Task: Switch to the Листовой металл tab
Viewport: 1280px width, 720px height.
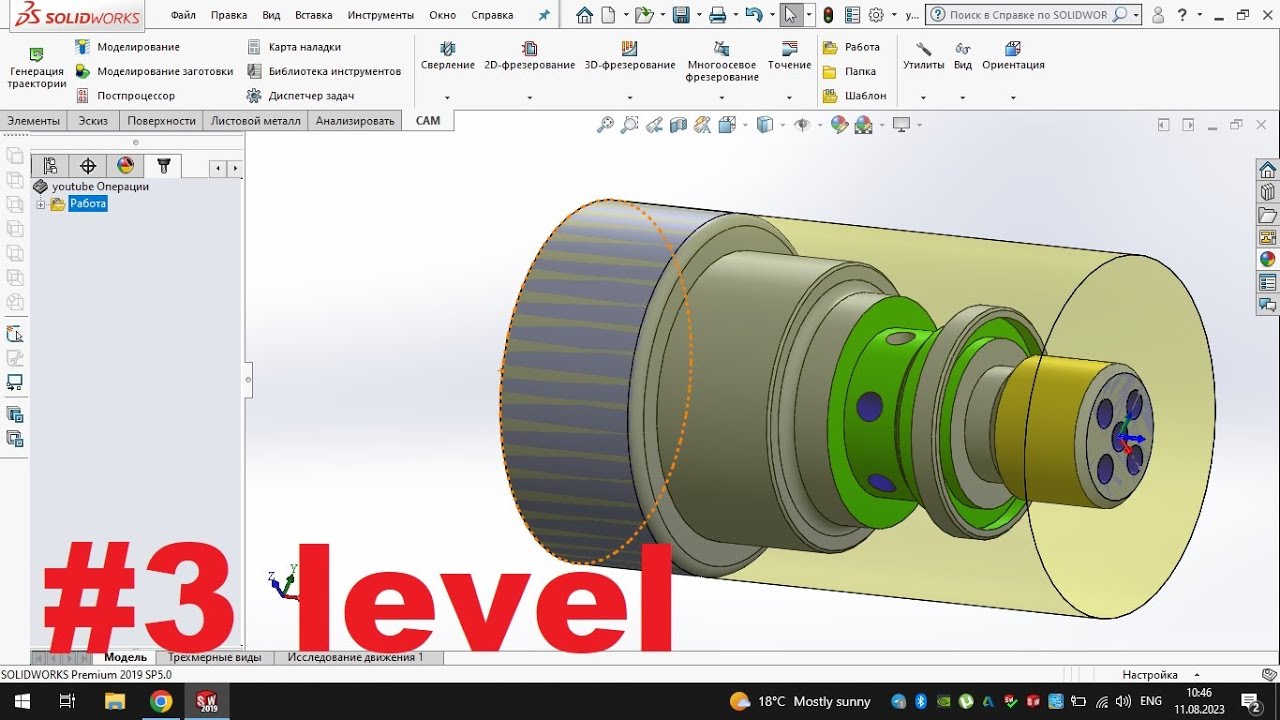Action: click(x=255, y=121)
